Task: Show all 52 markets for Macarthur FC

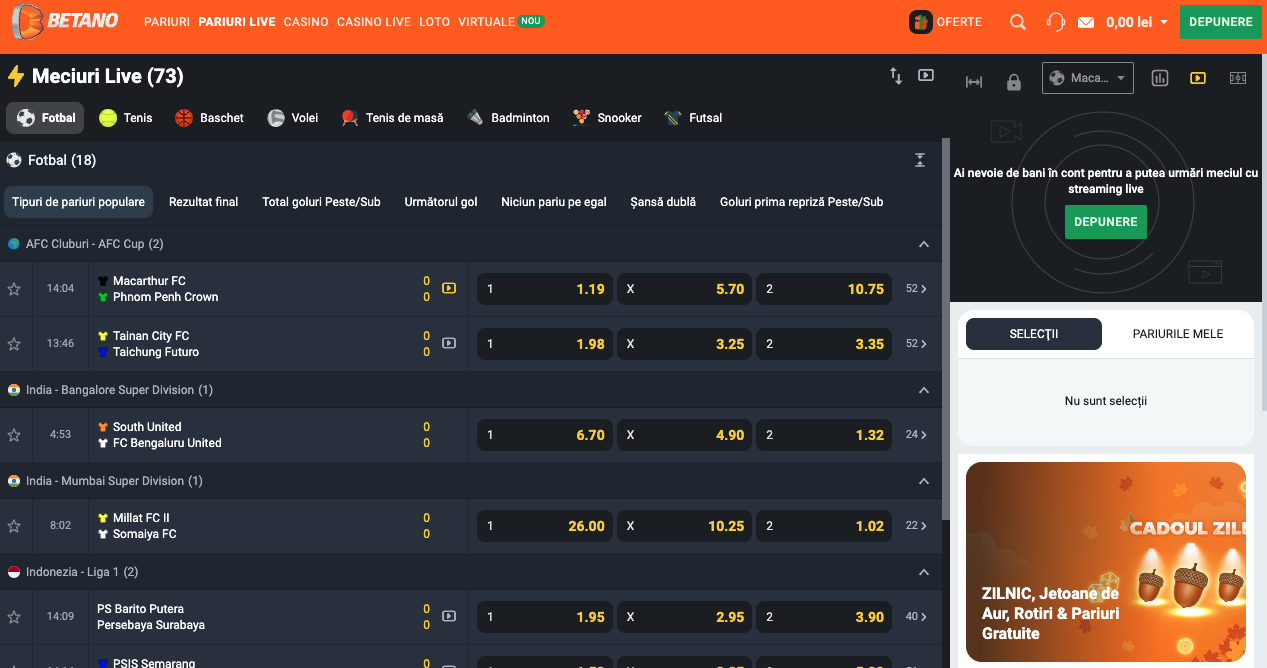Action: click(x=916, y=289)
